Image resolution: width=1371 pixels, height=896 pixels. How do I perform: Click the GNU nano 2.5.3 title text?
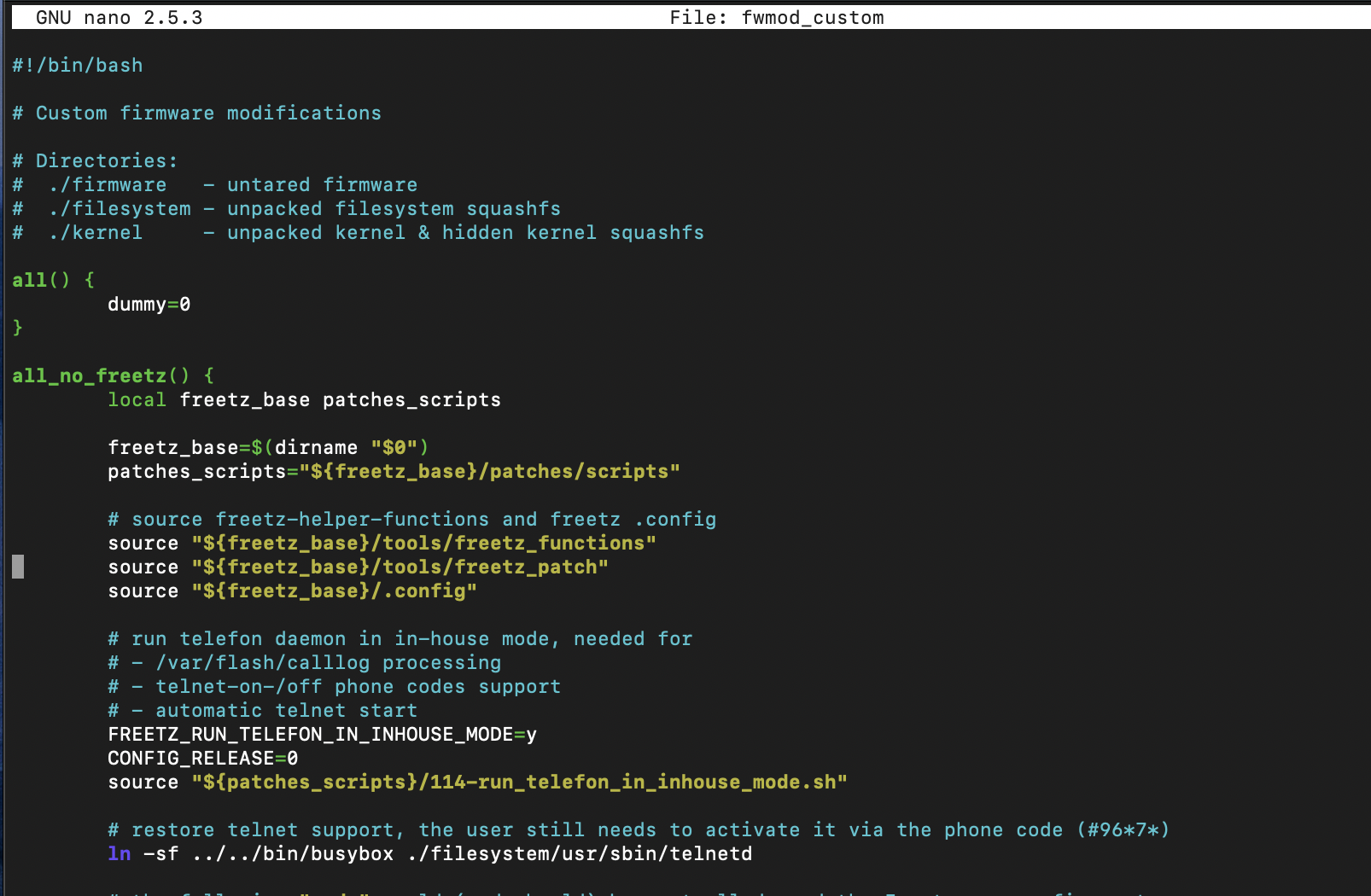[x=120, y=18]
